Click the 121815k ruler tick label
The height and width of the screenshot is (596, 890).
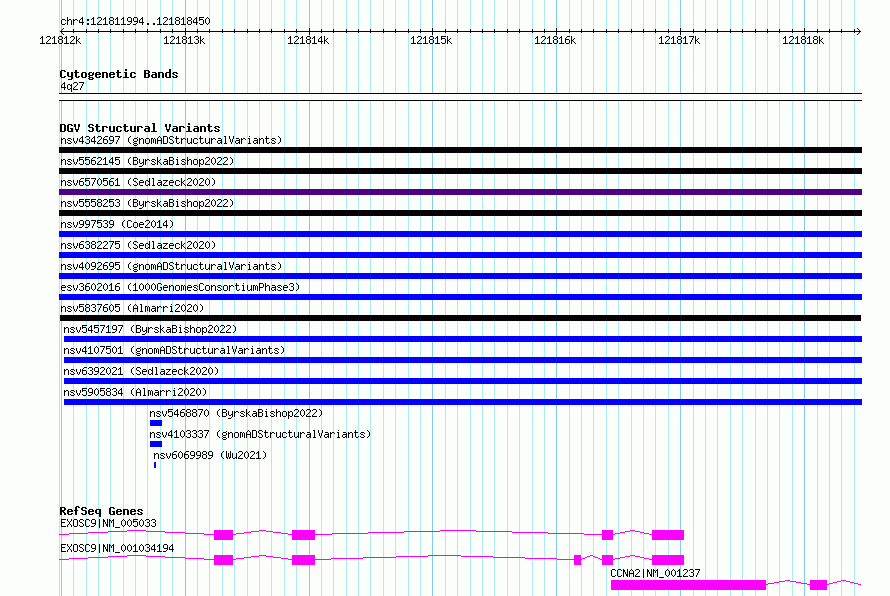[431, 40]
